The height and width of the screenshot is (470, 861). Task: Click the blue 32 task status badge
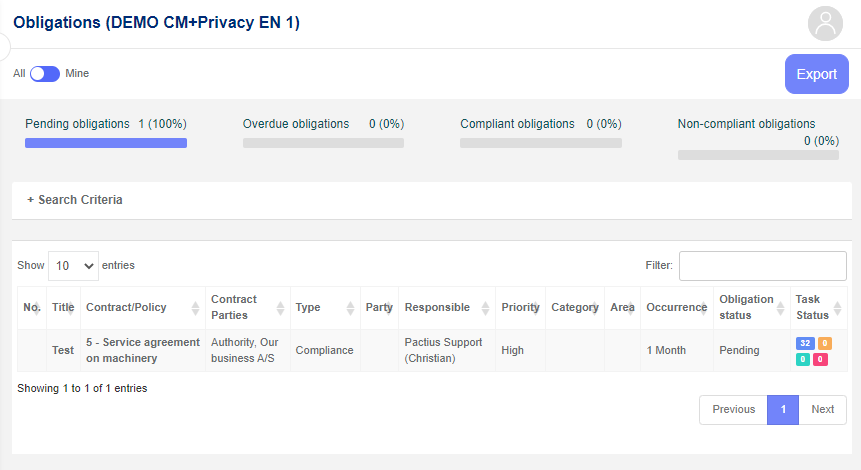[805, 343]
